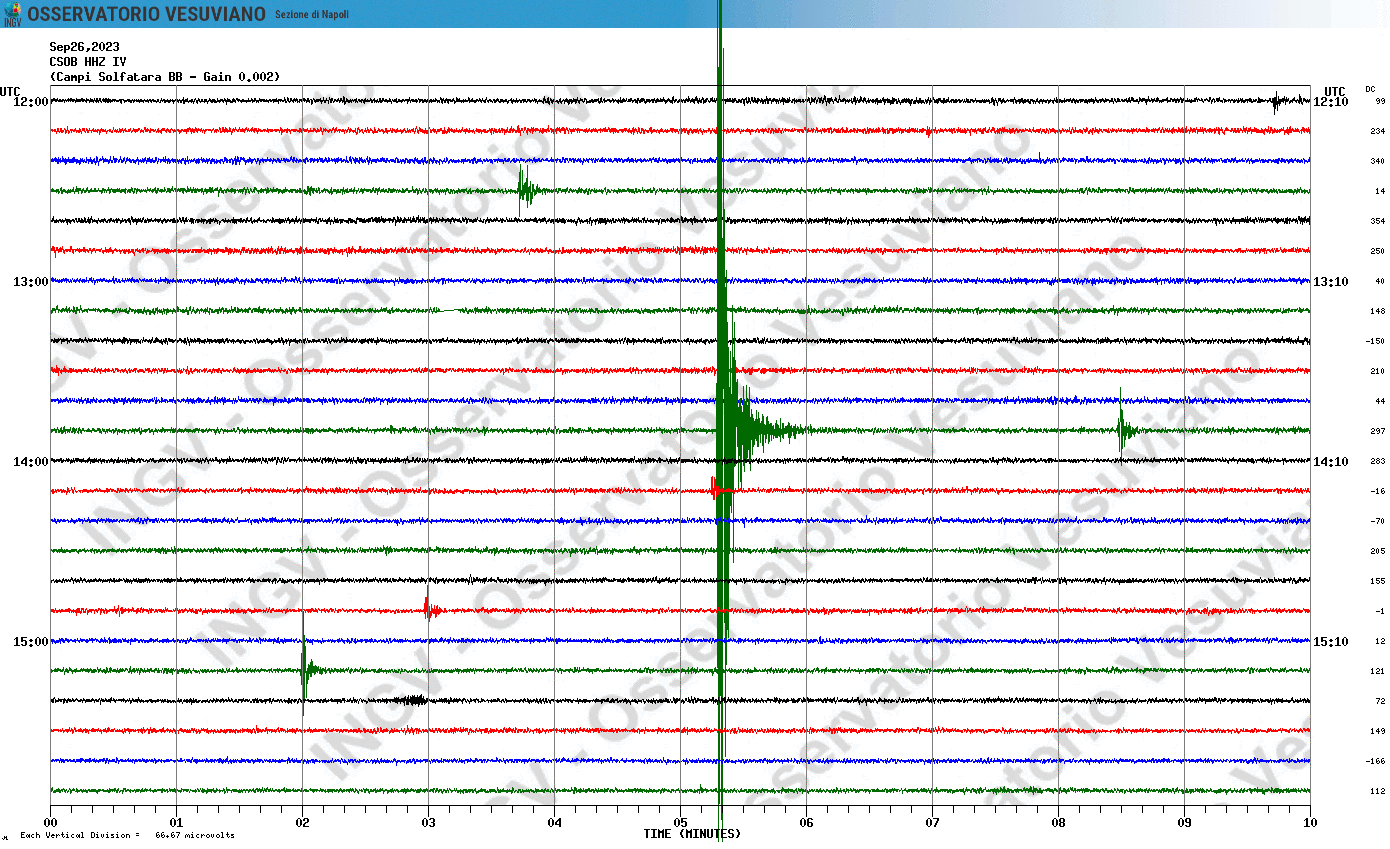1390x849 pixels.
Task: Click the DC value '210'
Action: click(x=1377, y=371)
